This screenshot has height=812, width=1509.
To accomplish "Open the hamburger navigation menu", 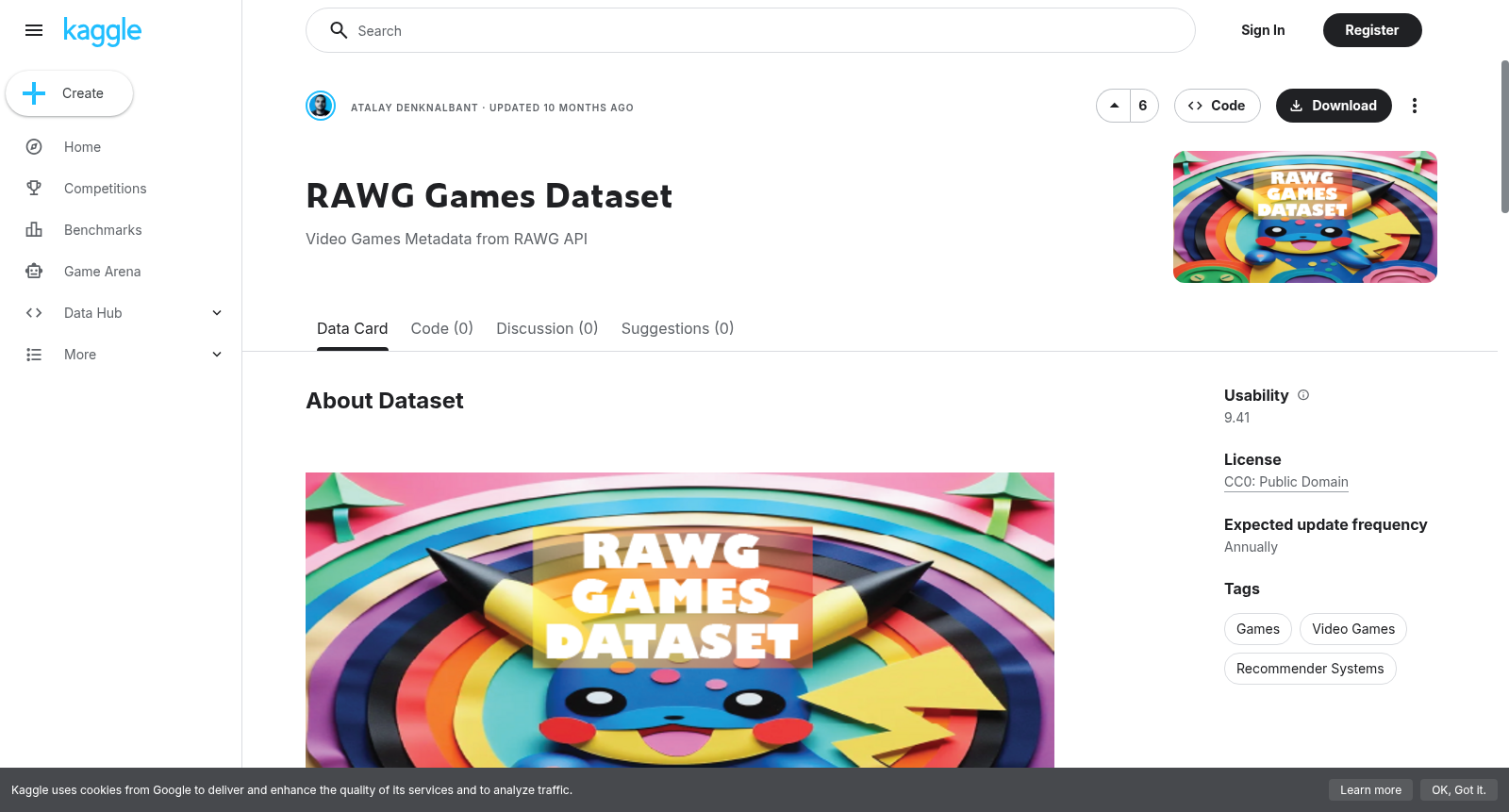I will [34, 30].
